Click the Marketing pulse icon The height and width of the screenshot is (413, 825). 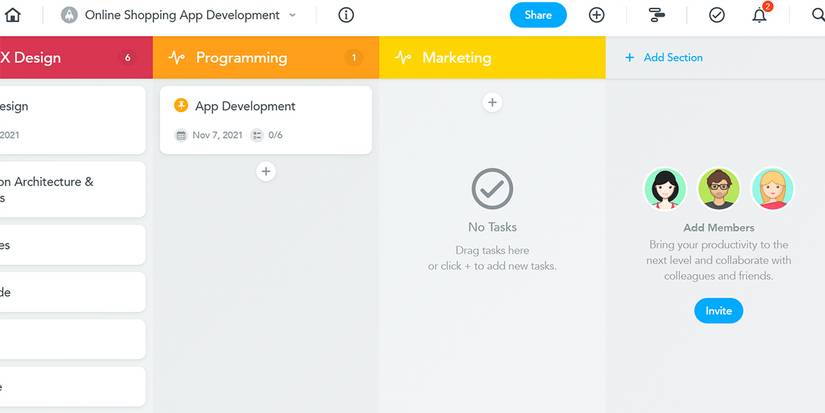[x=403, y=57]
